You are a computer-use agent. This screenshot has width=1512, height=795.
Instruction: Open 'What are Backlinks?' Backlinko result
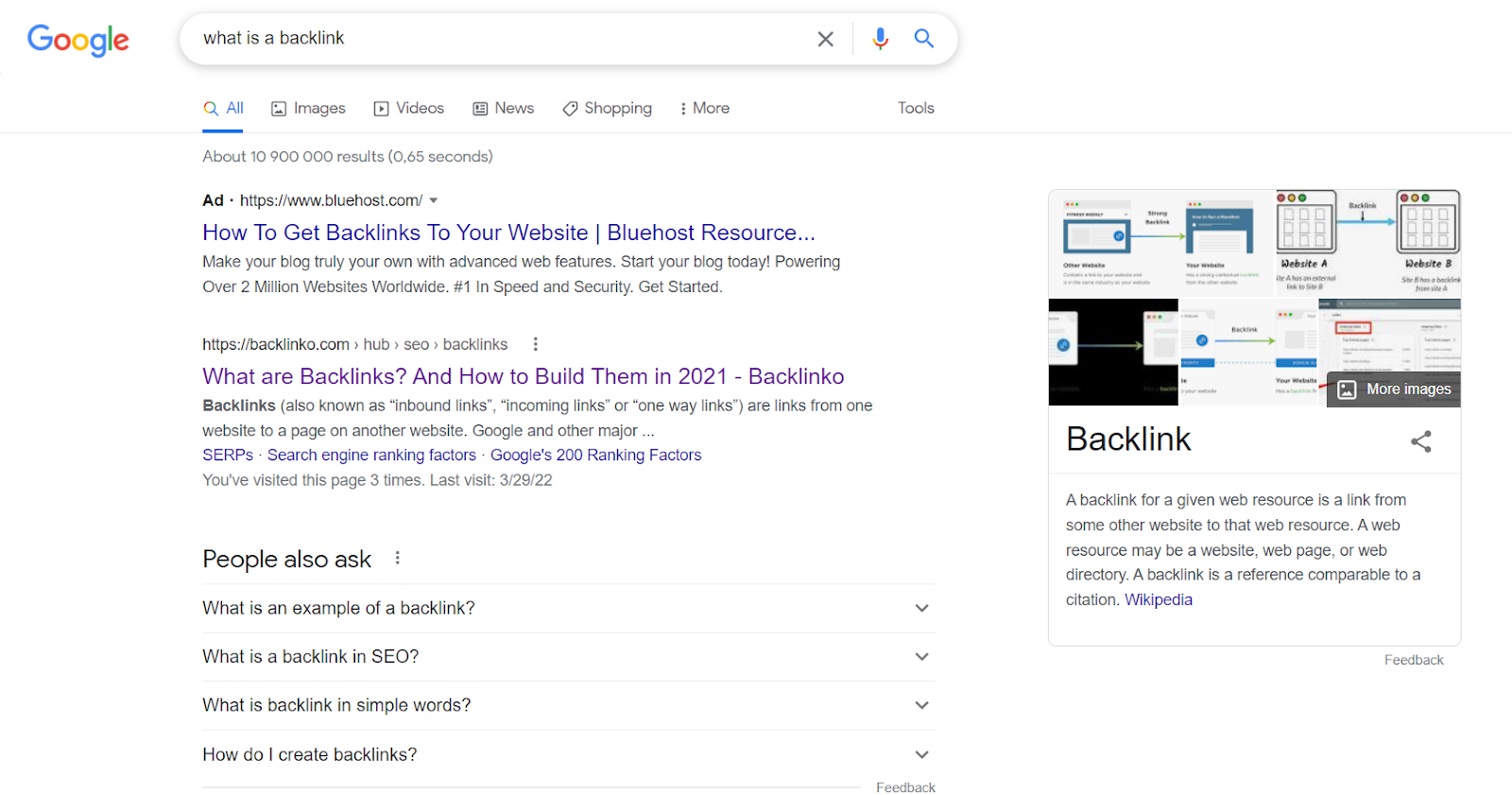point(524,376)
